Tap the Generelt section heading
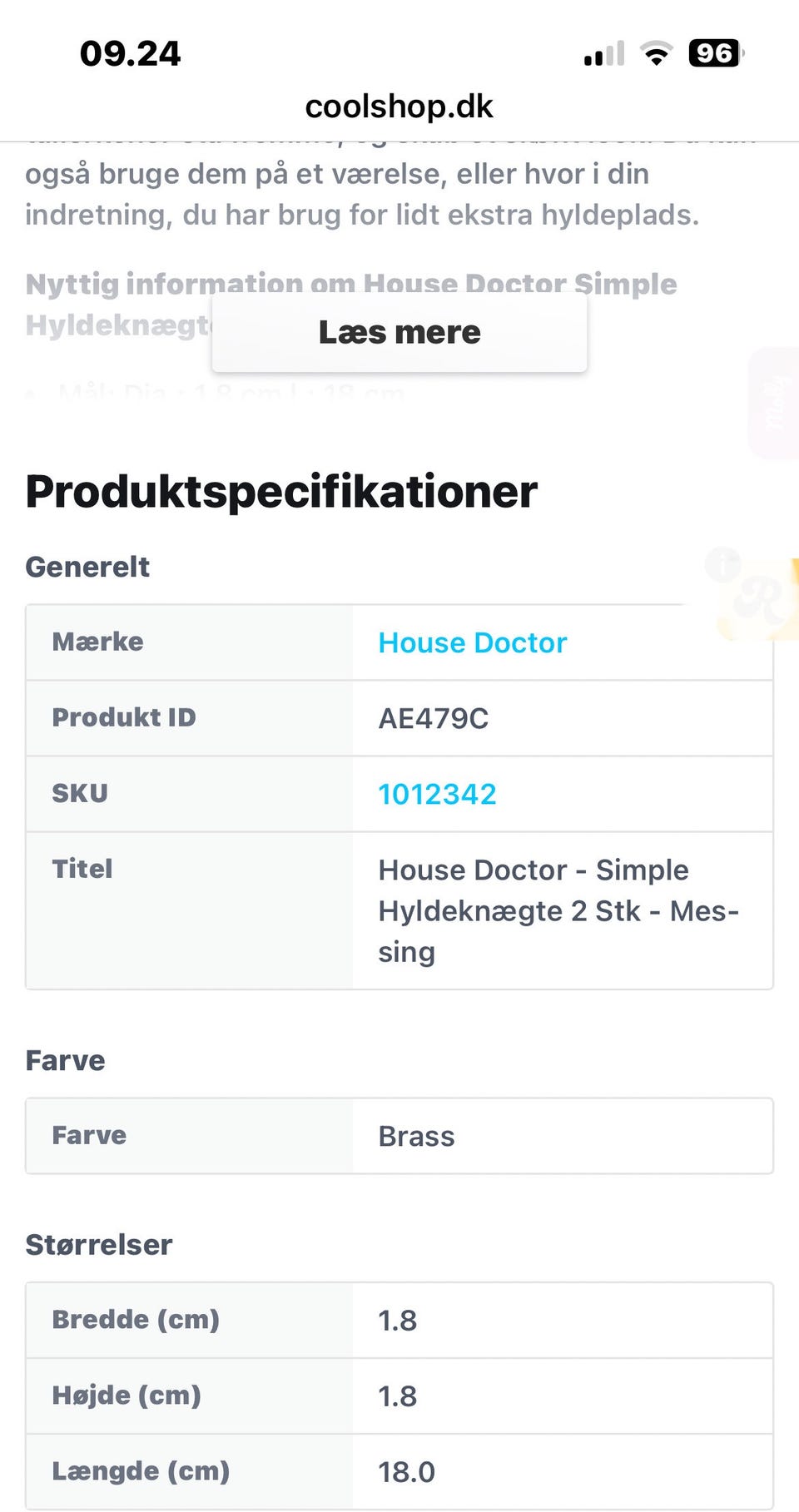This screenshot has width=799, height=1512. click(87, 567)
